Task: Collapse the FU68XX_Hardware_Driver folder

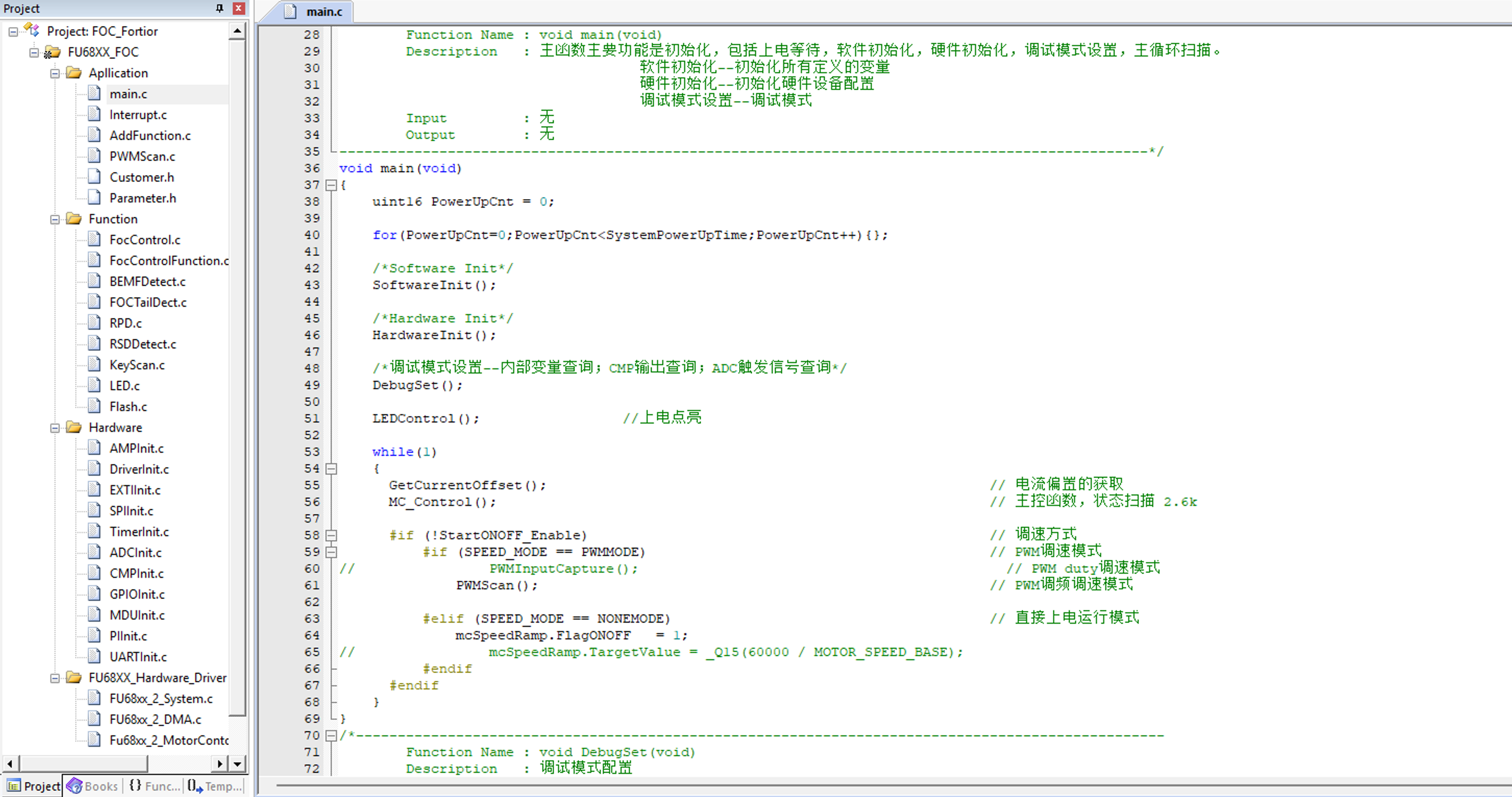Action: (x=55, y=679)
